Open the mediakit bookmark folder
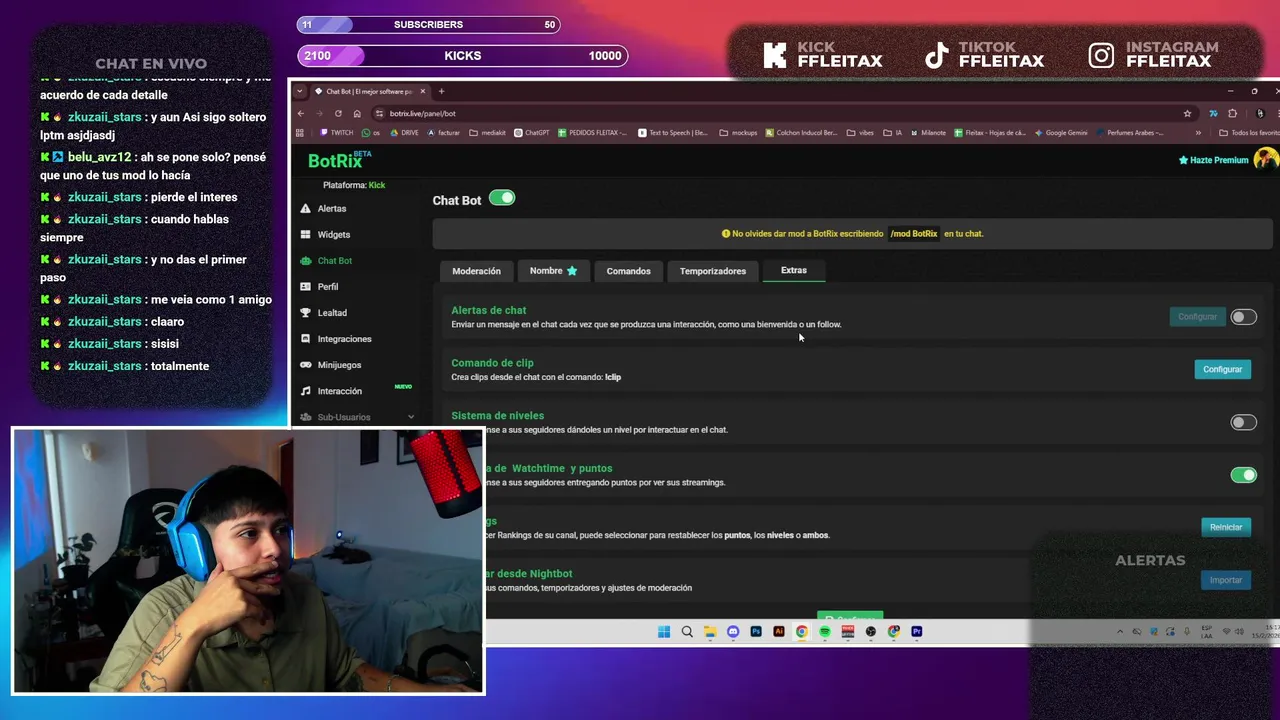1280x720 pixels. tap(488, 132)
